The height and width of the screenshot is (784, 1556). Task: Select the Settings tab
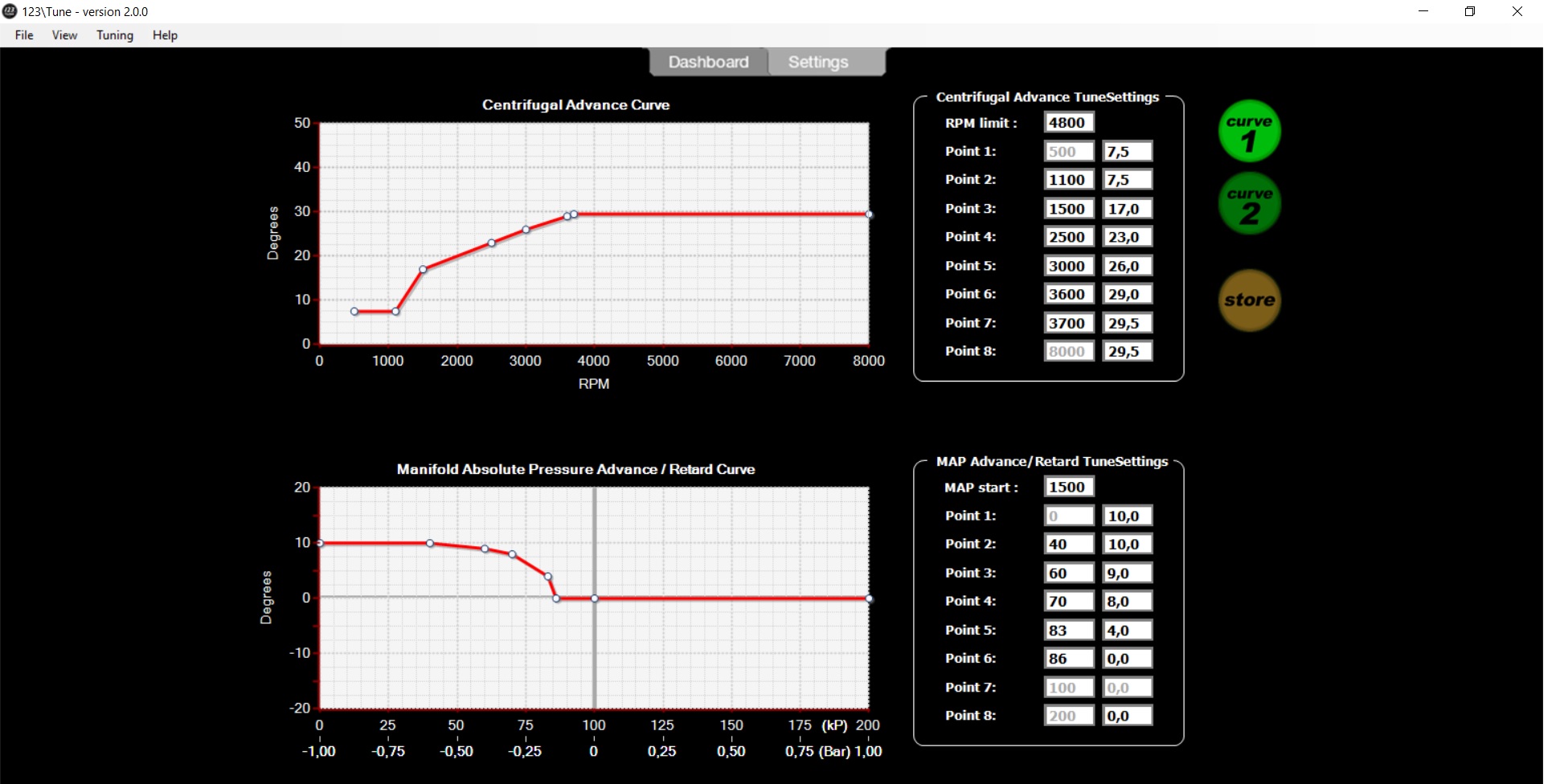click(818, 62)
